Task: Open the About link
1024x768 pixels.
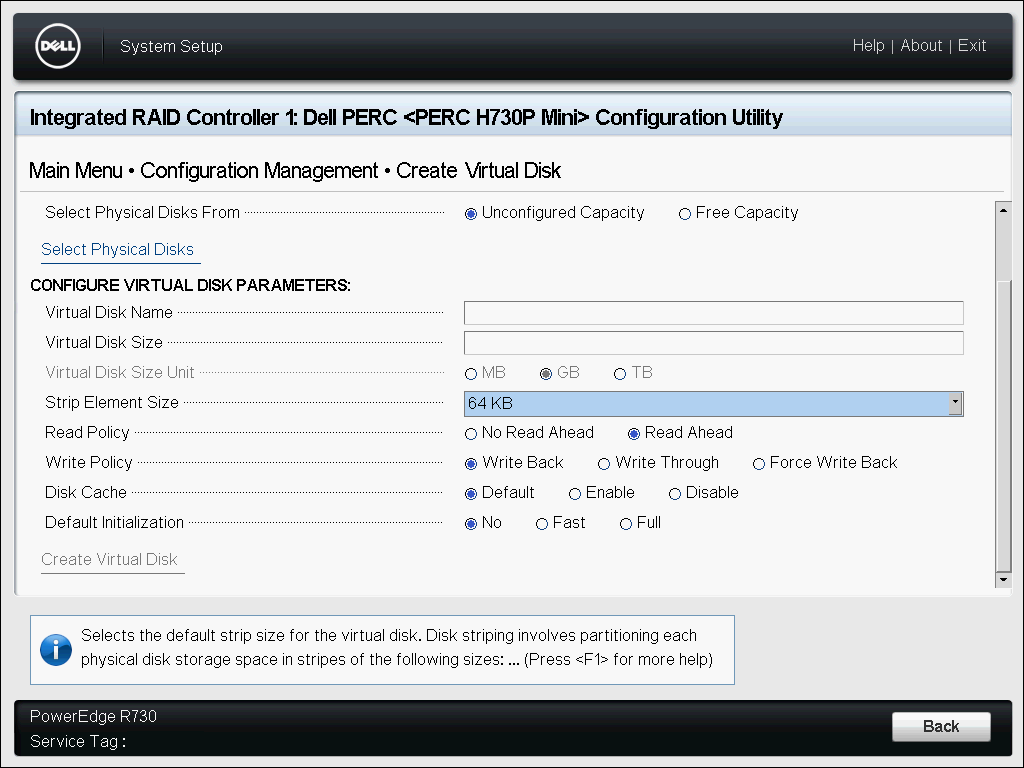Action: point(921,46)
